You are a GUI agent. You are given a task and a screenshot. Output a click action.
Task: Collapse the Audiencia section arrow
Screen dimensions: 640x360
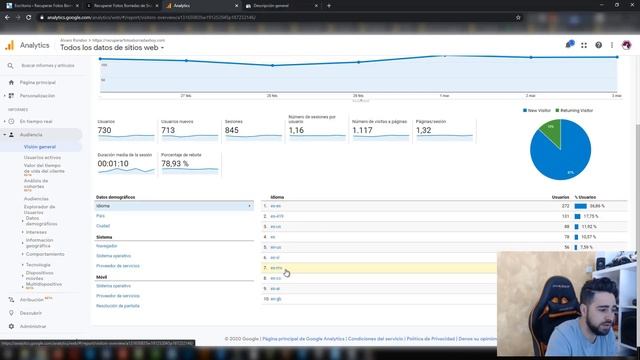coord(4,134)
